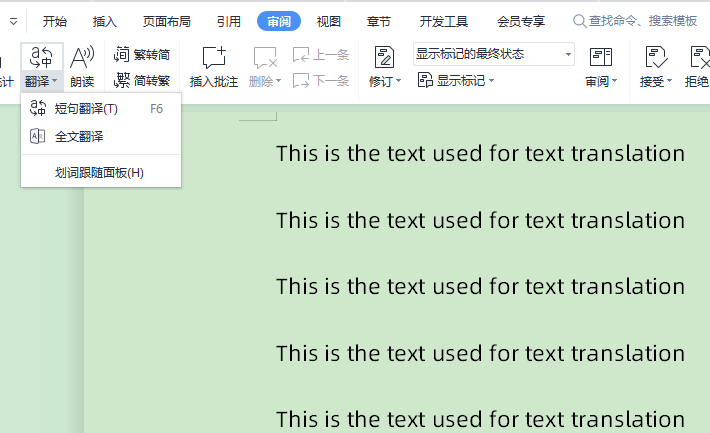Open the quick access toolbar dropdown chevron
This screenshot has height=433, width=710.
(14, 21)
